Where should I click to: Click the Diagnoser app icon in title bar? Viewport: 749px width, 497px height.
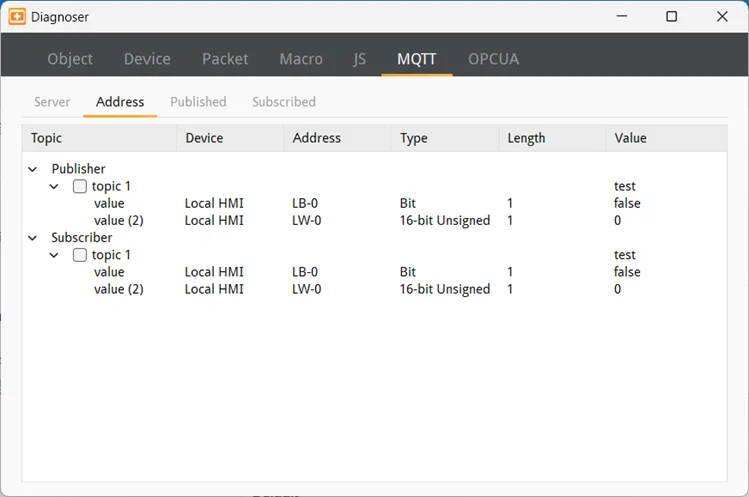click(x=17, y=17)
